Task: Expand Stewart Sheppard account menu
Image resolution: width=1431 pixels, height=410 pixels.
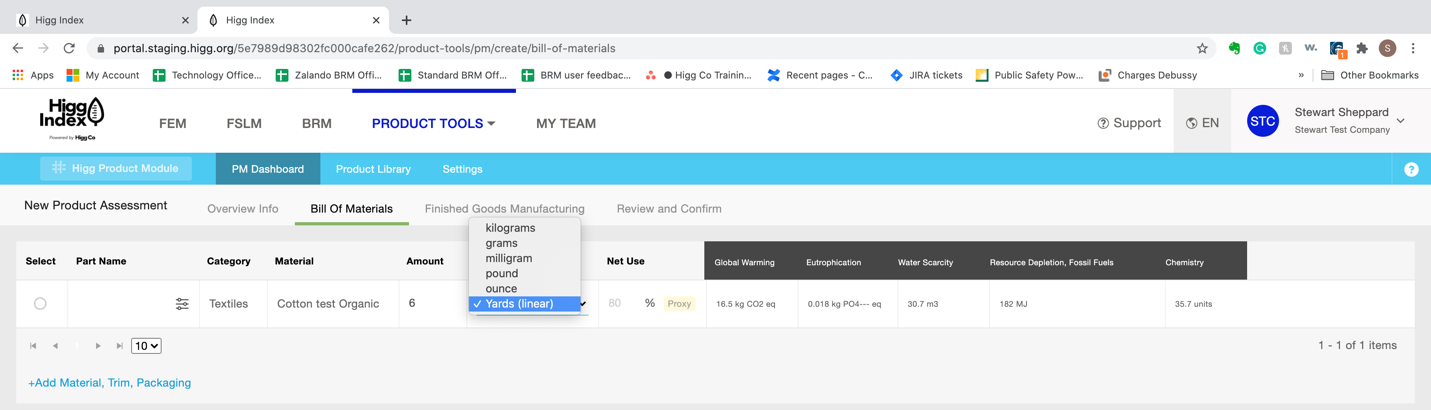Action: (1401, 121)
